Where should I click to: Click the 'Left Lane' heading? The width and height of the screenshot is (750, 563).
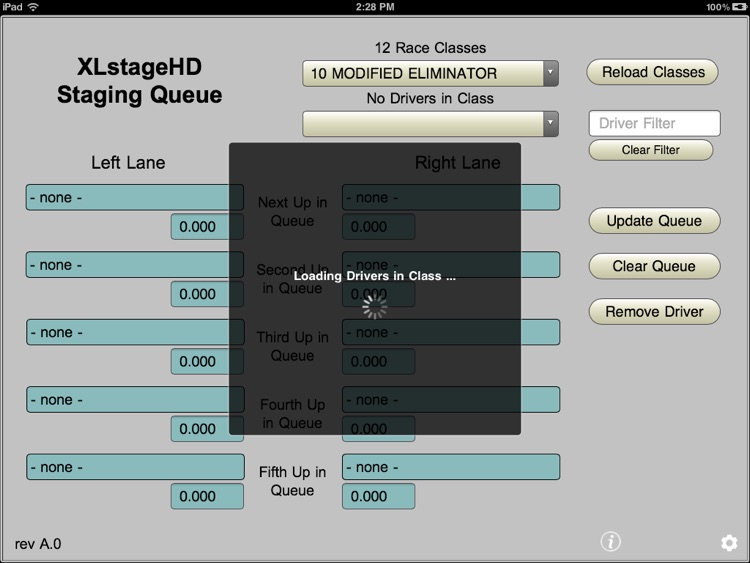coord(128,163)
